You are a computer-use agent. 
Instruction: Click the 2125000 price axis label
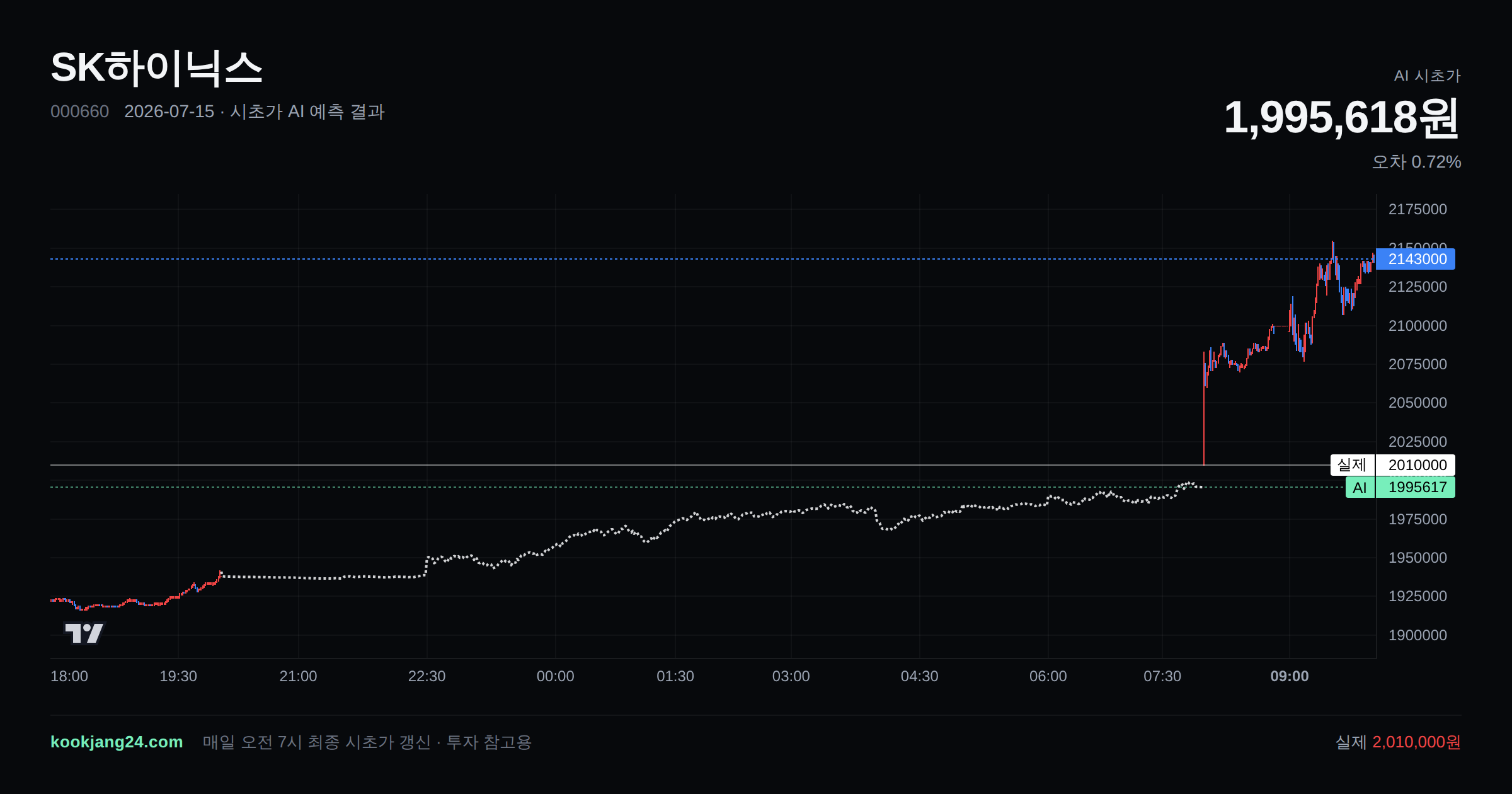click(1417, 287)
